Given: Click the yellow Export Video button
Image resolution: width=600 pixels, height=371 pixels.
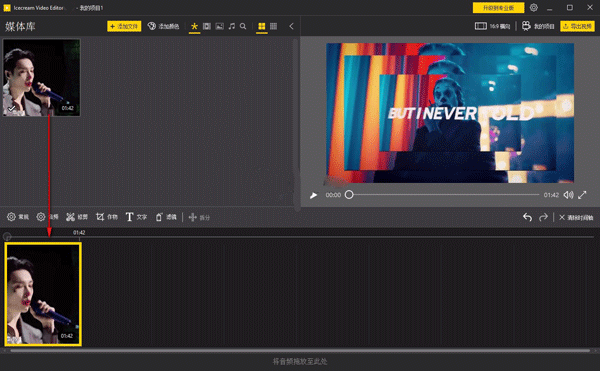Looking at the screenshot, I should (x=577, y=26).
